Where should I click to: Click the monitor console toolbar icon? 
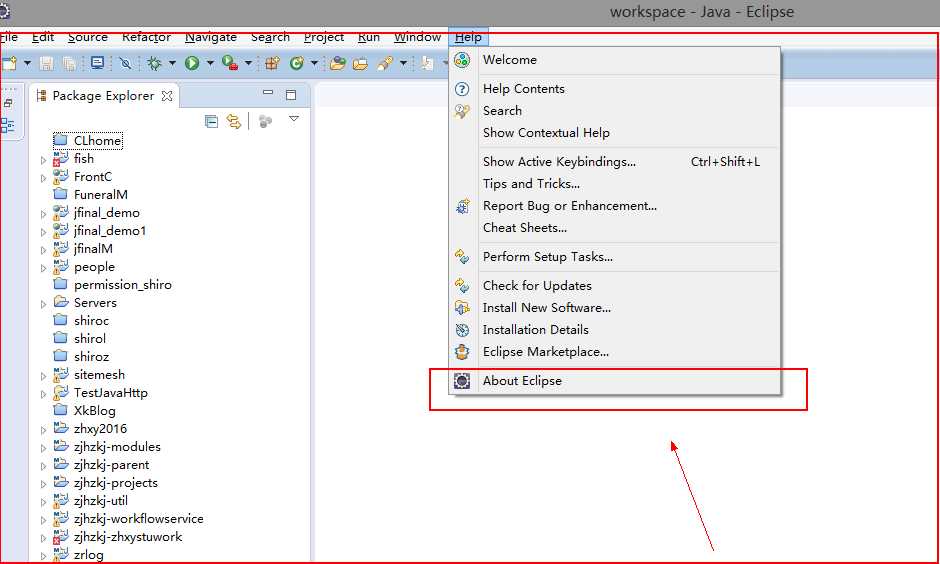97,63
